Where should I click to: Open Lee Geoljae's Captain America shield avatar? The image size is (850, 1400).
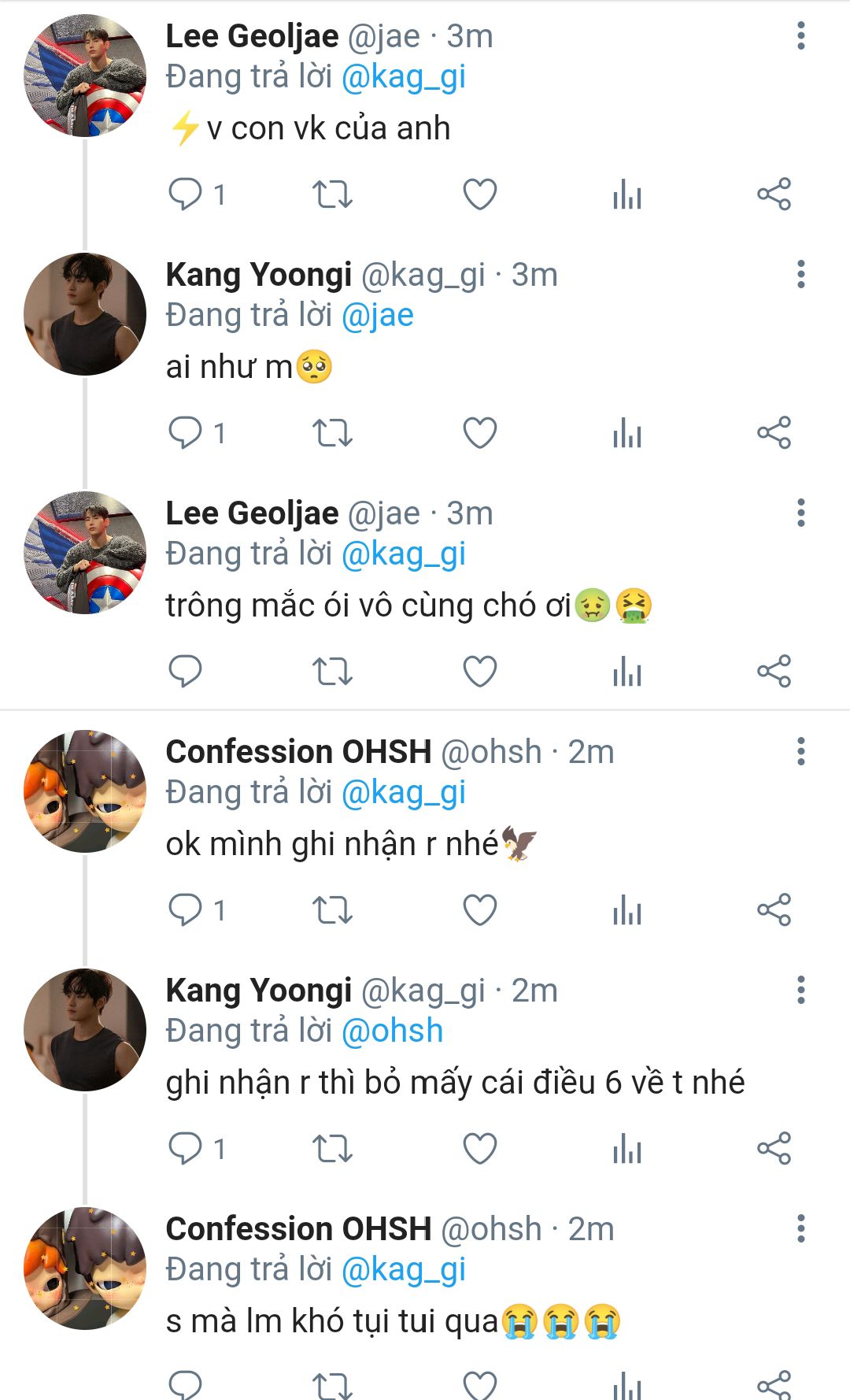pyautogui.click(x=85, y=76)
